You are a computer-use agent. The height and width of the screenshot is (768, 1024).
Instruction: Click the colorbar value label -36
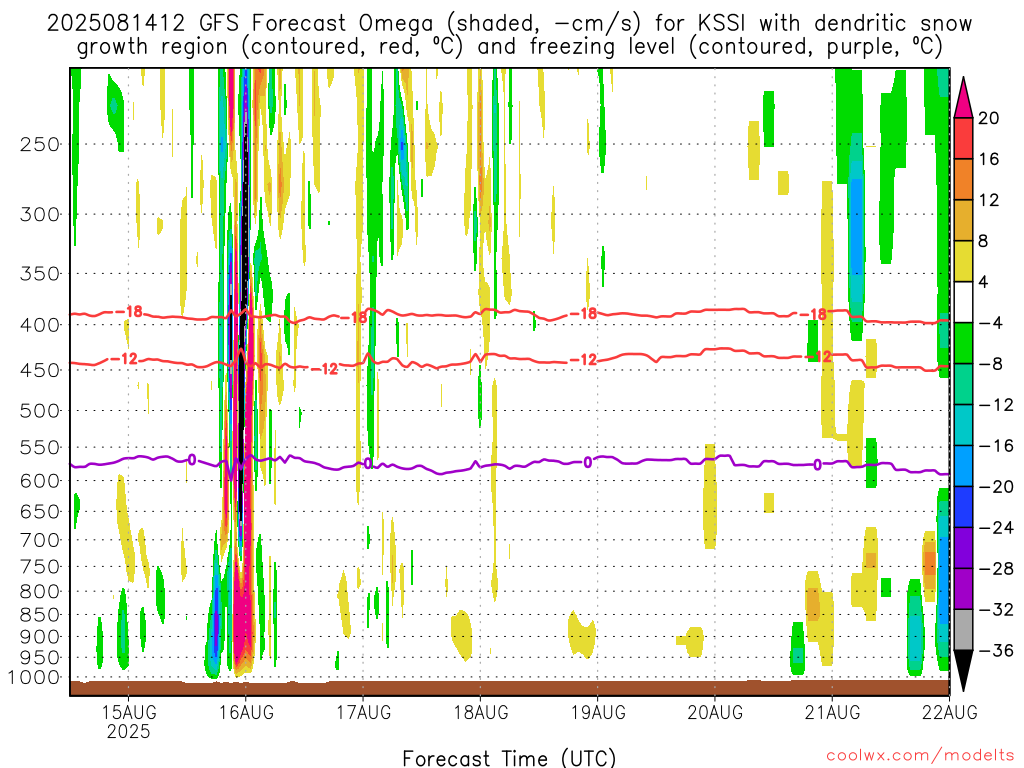996,650
